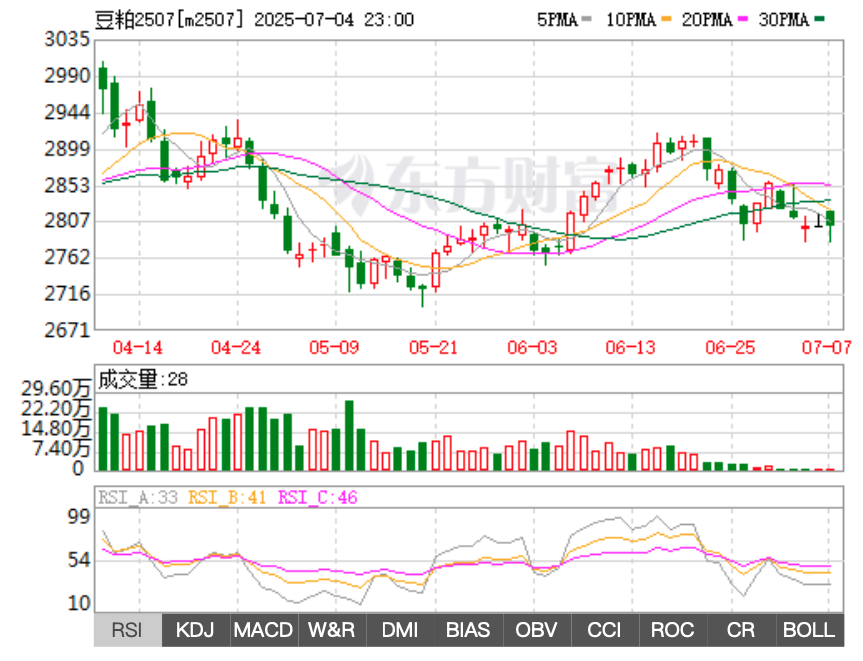Click the 20PMA legend text
863x661 pixels.
[x=707, y=20]
